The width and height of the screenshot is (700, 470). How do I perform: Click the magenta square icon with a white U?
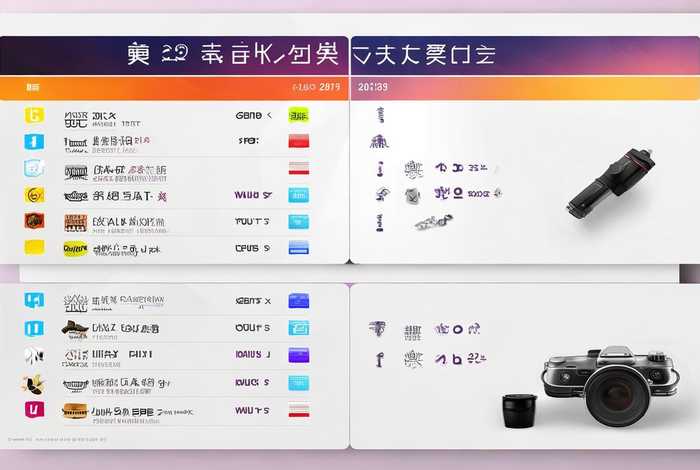(x=34, y=409)
